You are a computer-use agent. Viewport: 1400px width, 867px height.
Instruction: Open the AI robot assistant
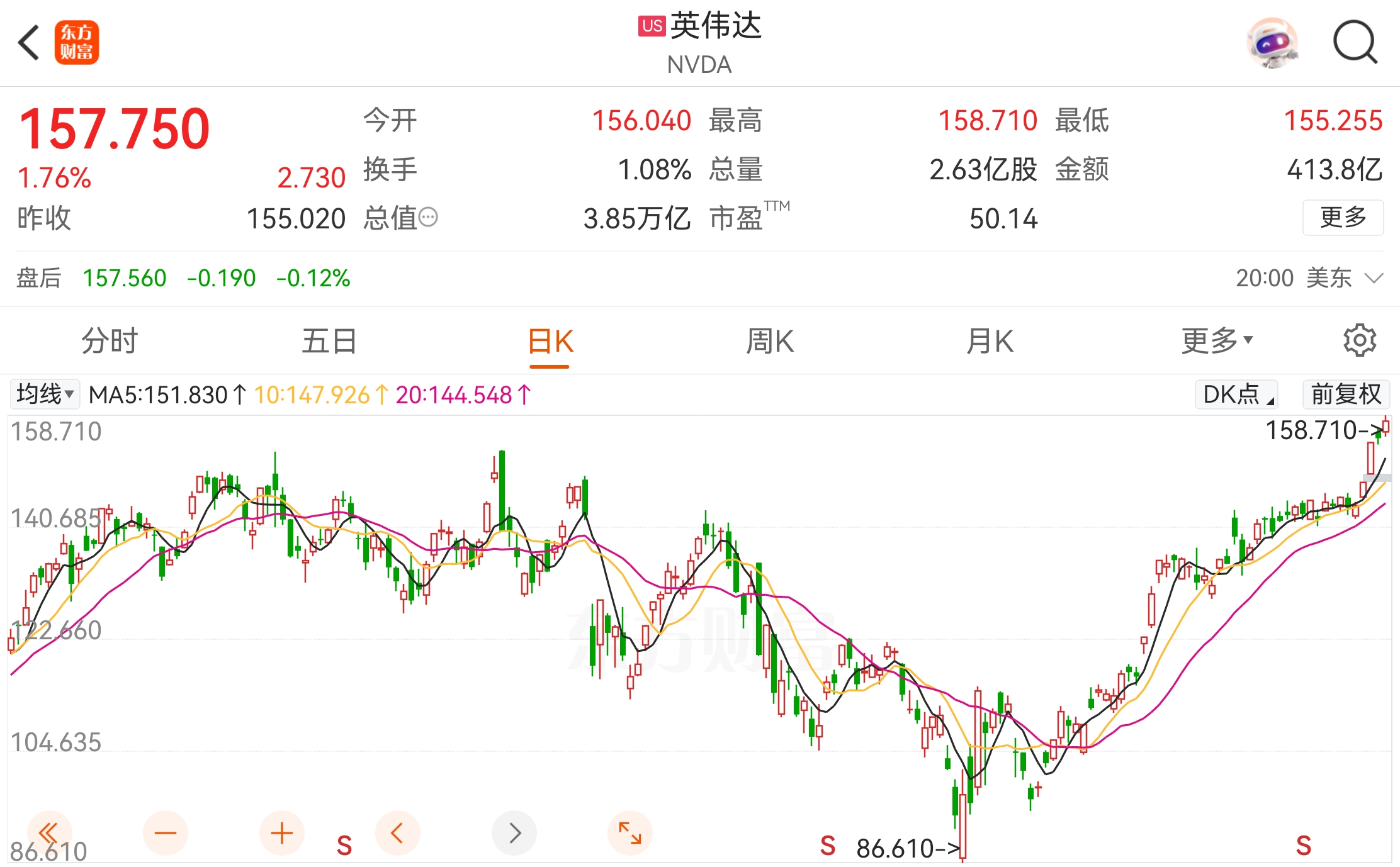click(x=1273, y=43)
